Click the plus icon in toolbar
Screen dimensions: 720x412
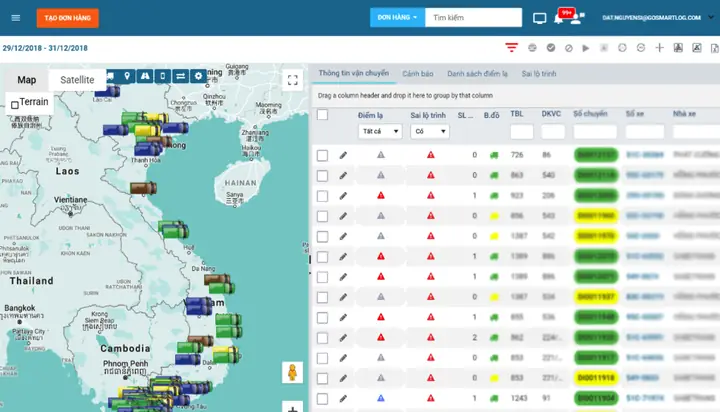[x=659, y=47]
